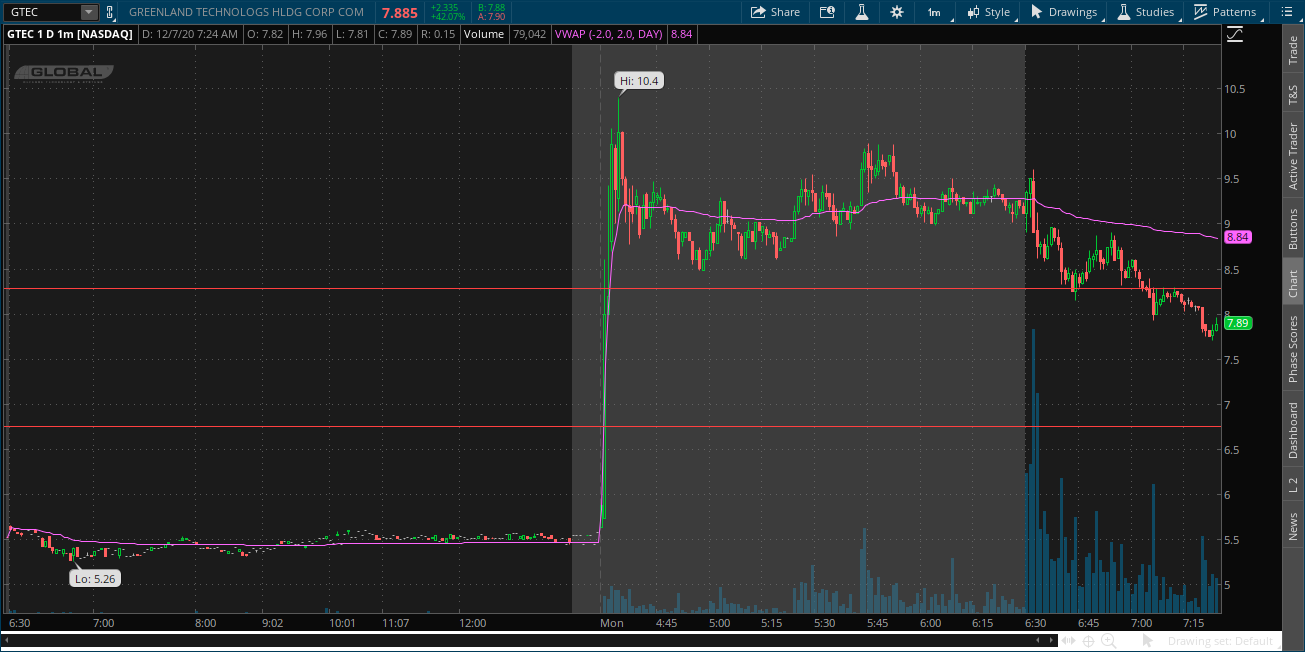Open the 1m timeframe dropdown

[933, 12]
